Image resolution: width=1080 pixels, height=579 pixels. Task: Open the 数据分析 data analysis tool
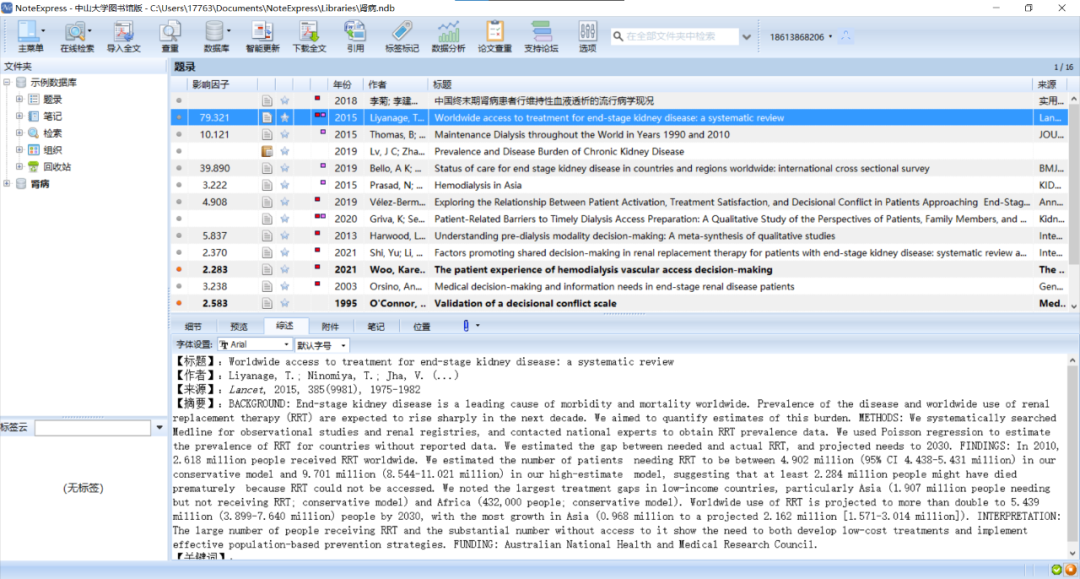[448, 36]
